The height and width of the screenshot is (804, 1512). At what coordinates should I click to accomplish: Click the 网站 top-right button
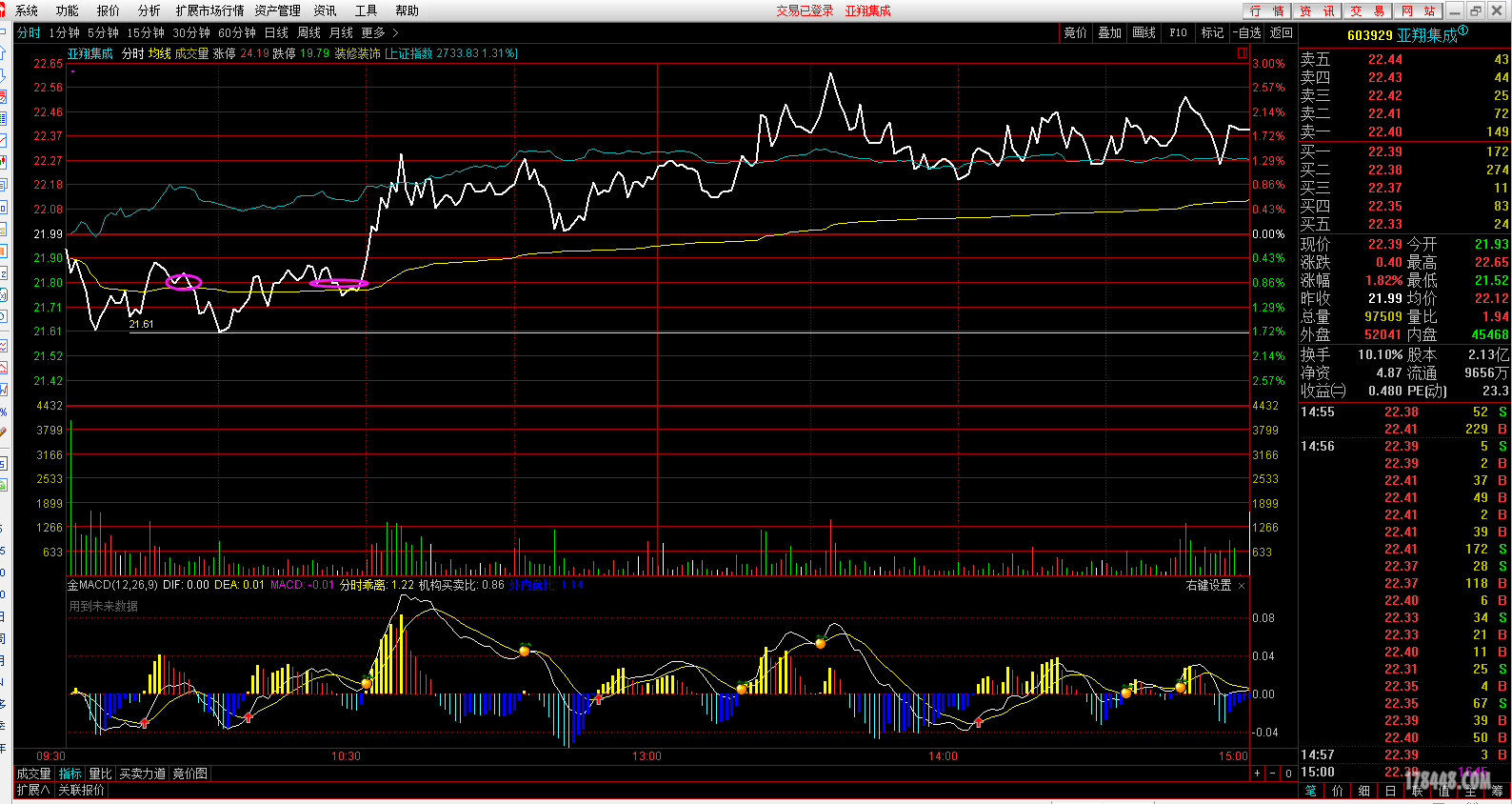(x=1419, y=10)
